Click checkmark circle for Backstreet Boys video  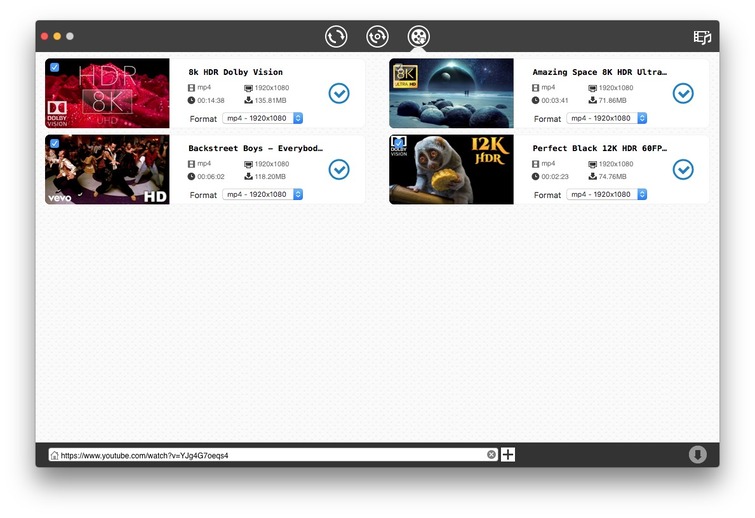click(339, 169)
